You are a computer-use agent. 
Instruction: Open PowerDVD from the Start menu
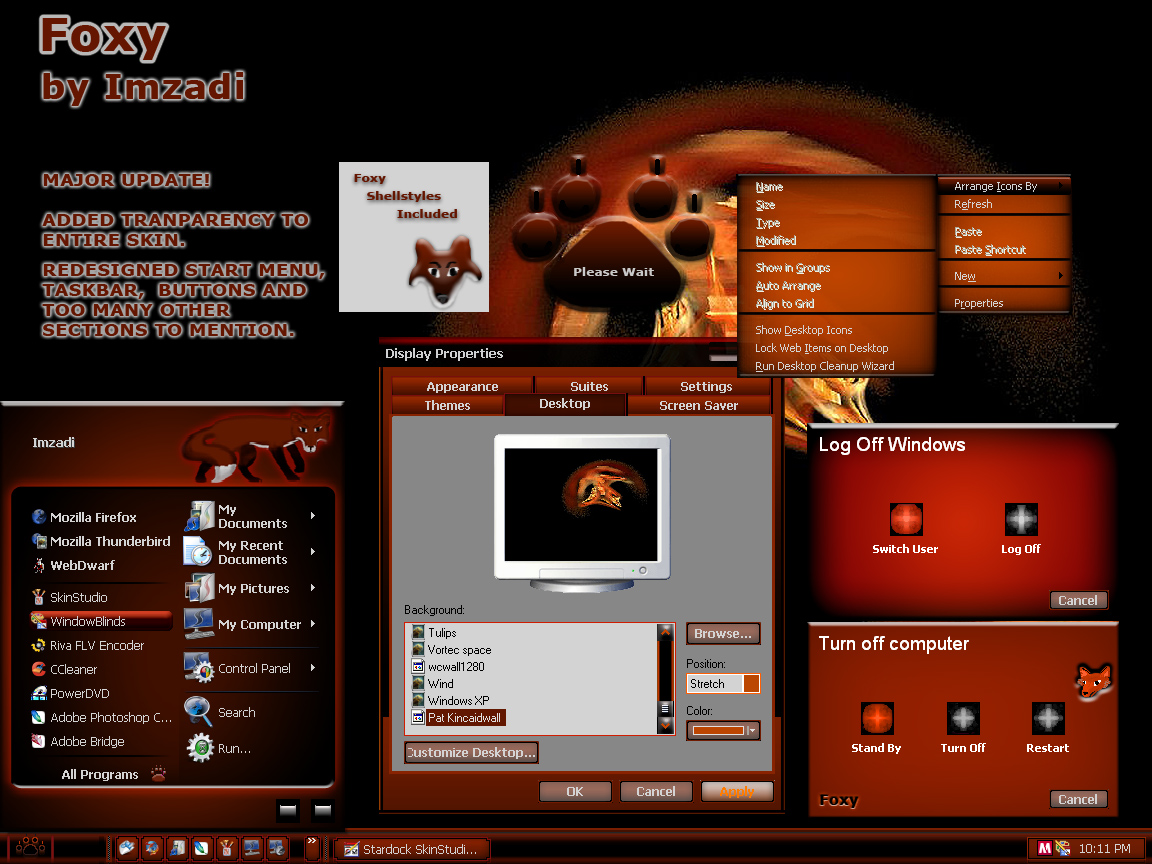point(71,694)
